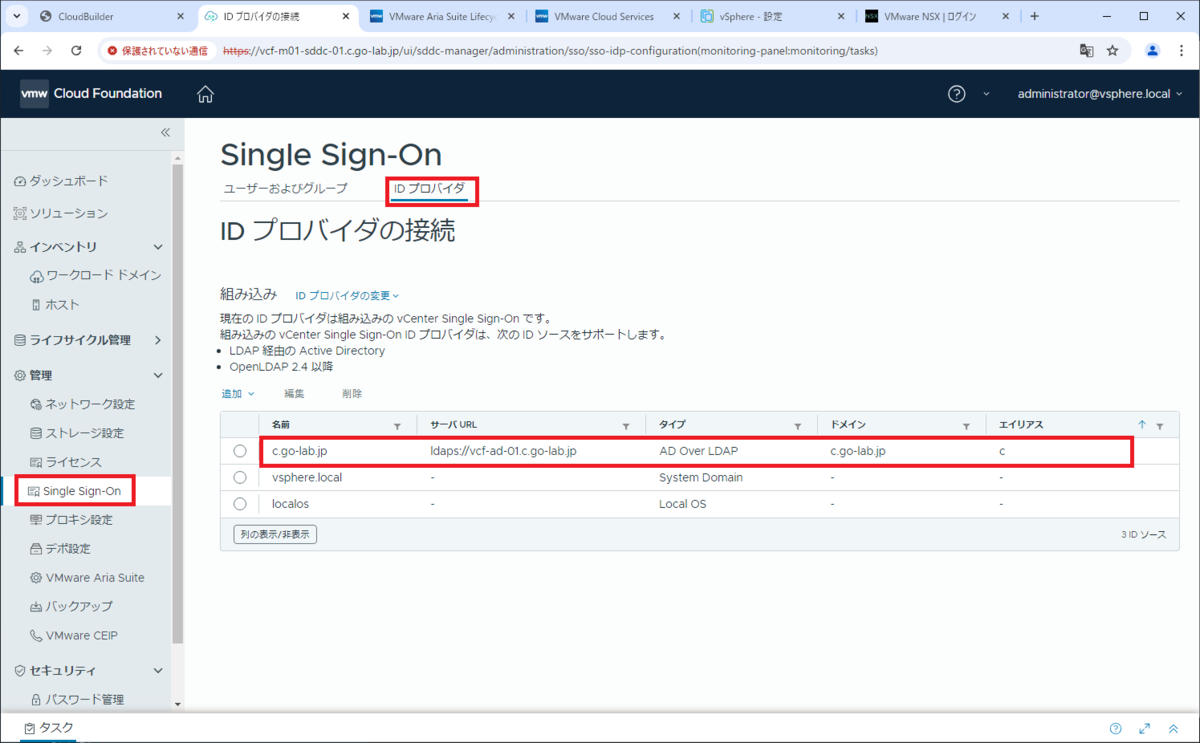Open Single Sign-On in sidebar
1200x743 pixels.
click(x=75, y=491)
